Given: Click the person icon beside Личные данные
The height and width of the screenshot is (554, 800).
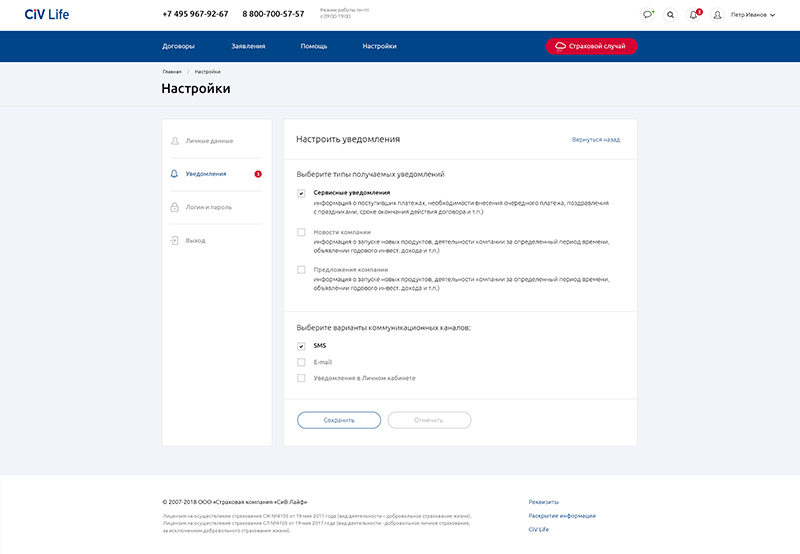Looking at the screenshot, I should (x=174, y=141).
